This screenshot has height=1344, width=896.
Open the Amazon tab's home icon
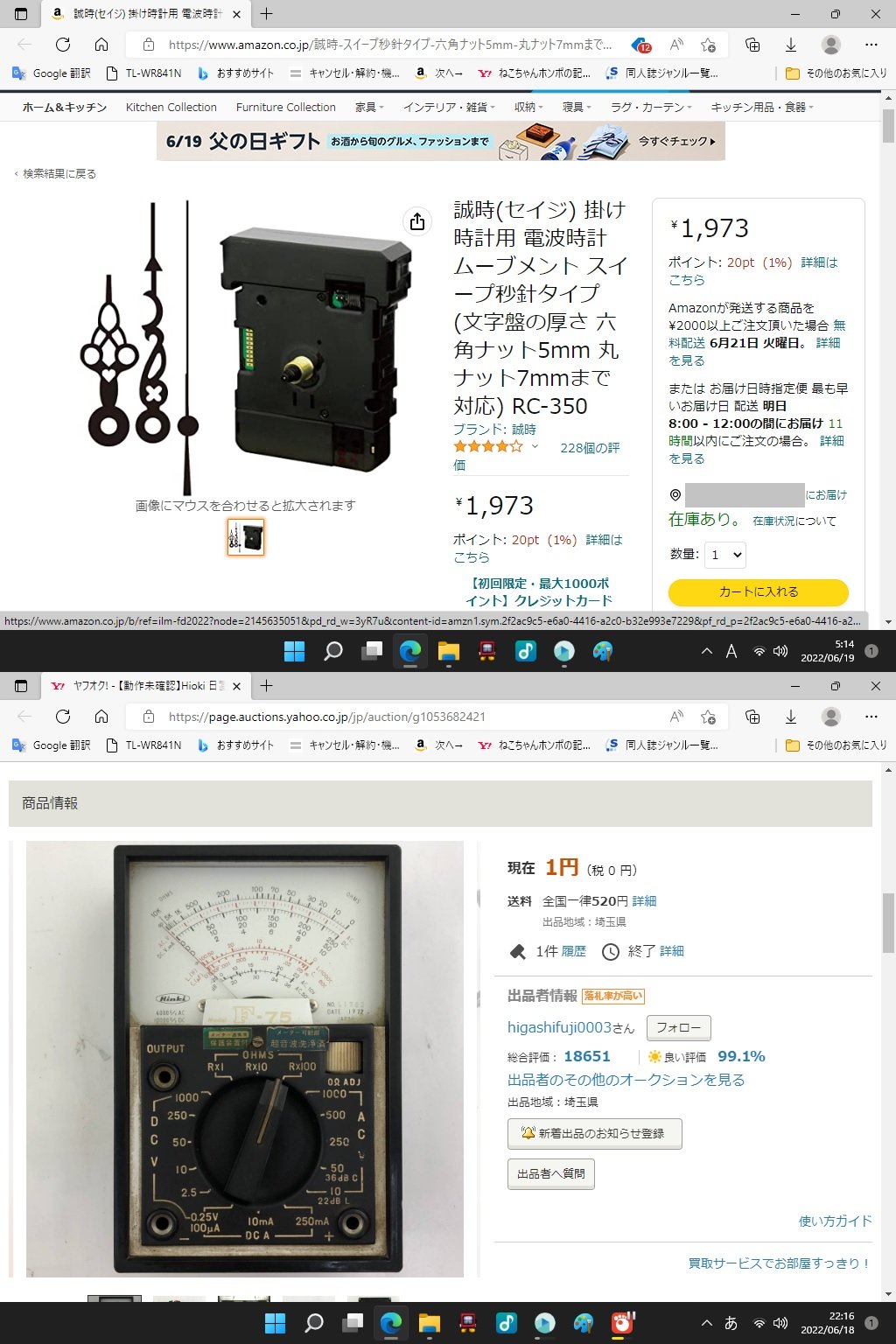(x=101, y=45)
